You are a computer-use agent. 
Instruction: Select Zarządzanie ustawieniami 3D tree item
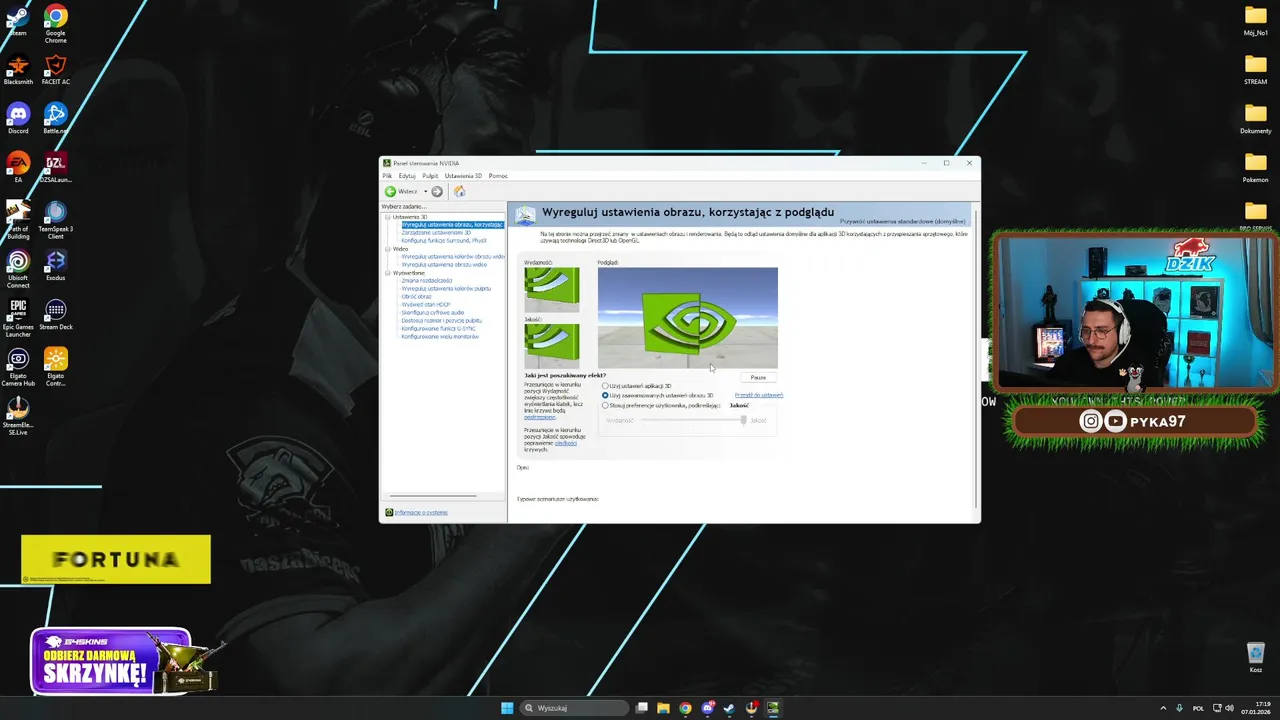point(435,233)
